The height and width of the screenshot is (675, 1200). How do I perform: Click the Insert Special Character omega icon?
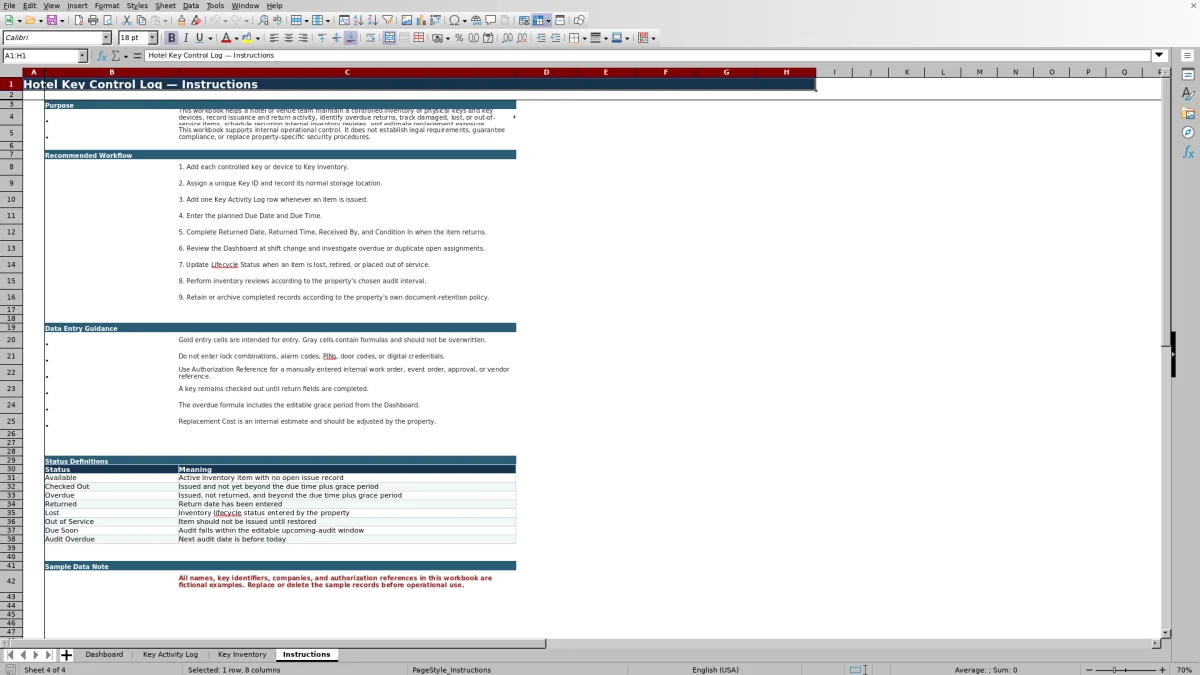[455, 20]
